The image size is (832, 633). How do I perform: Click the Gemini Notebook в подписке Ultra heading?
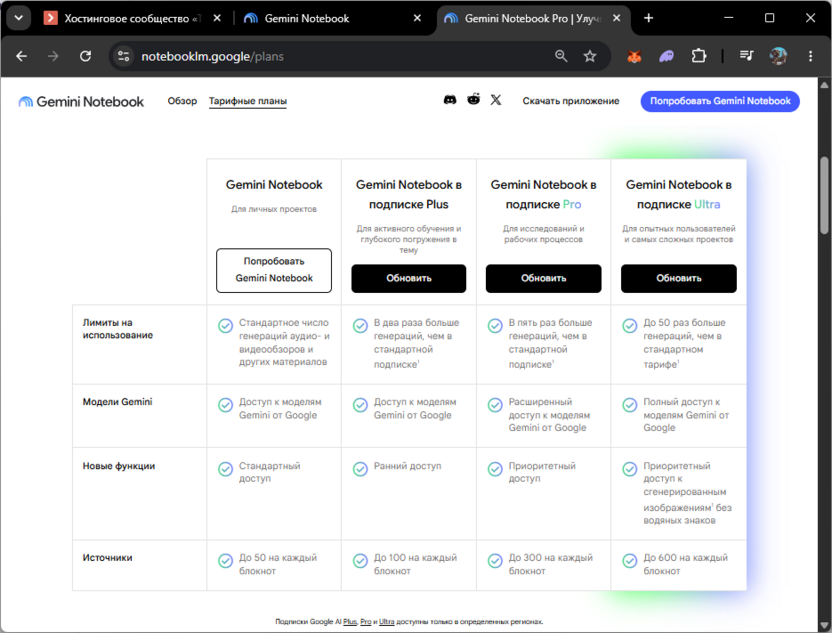679,194
